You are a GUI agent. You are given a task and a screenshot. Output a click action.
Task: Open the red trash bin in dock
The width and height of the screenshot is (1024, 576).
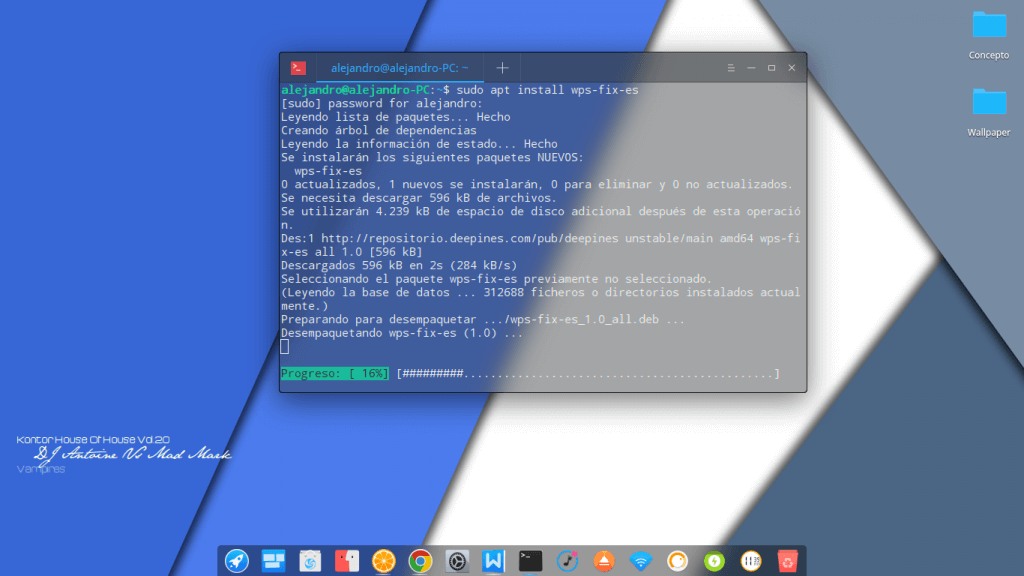788,561
